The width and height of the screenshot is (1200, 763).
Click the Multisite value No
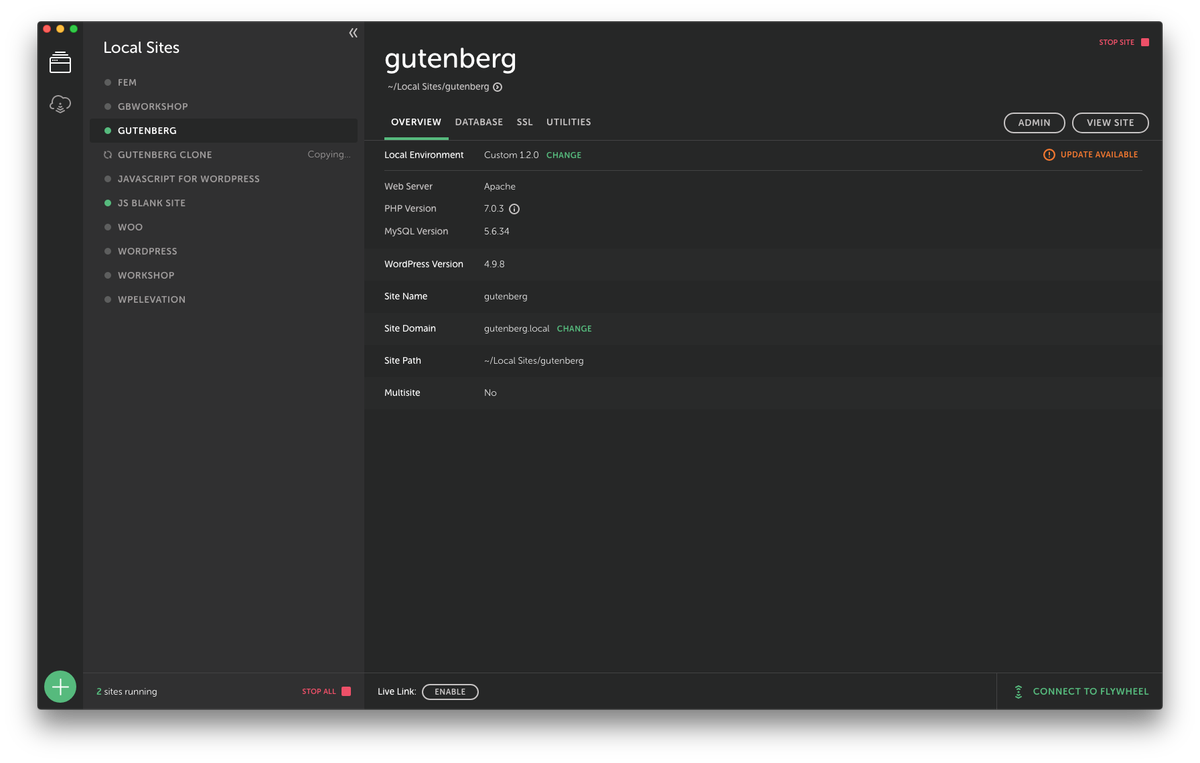click(x=490, y=393)
